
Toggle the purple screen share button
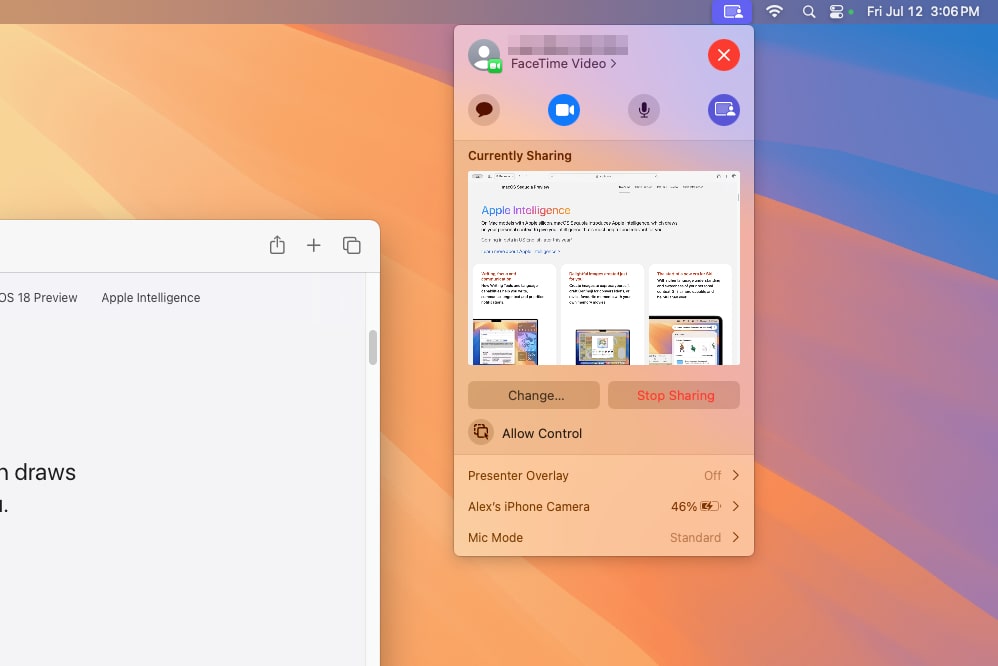(724, 110)
